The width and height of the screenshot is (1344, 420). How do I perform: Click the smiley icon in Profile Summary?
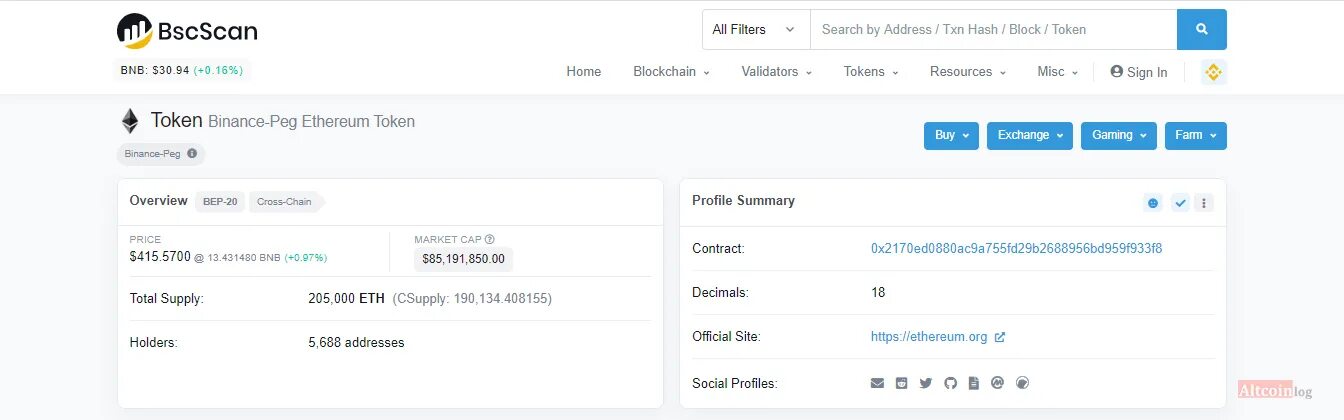(1153, 203)
